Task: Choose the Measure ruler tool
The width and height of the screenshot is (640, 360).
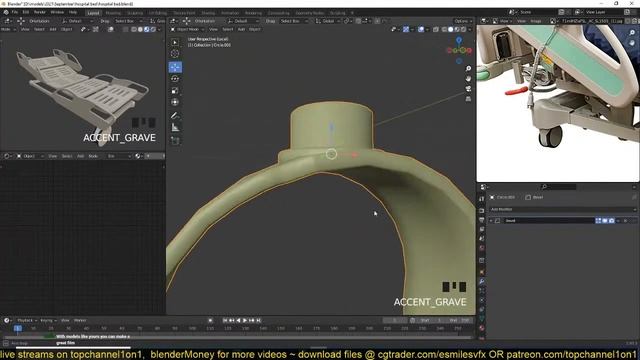Action: click(175, 128)
